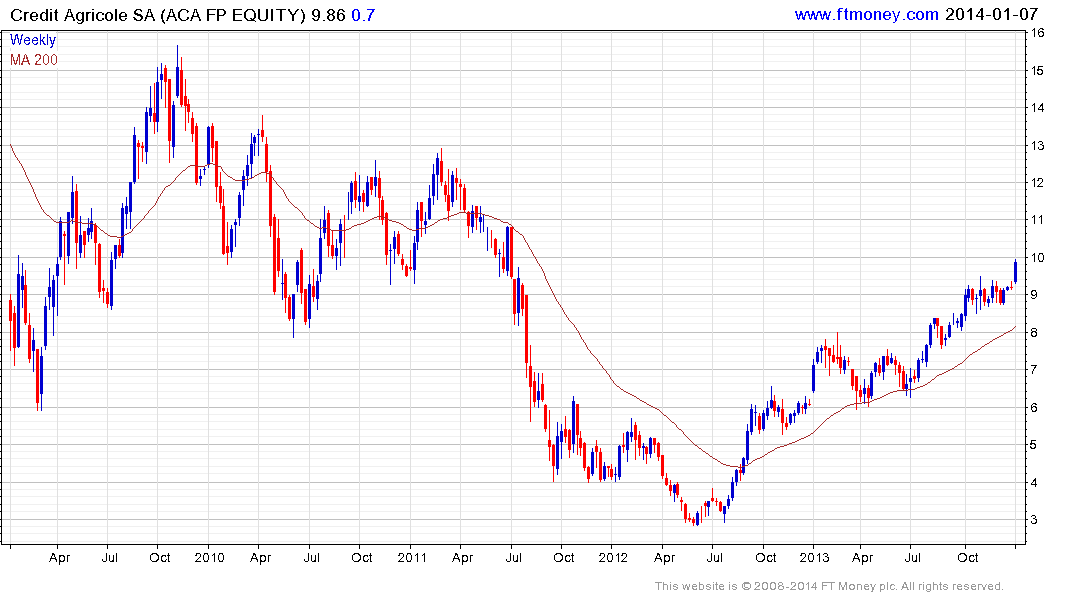Click the 'Apr' x-axis label following 2012

[x=664, y=558]
